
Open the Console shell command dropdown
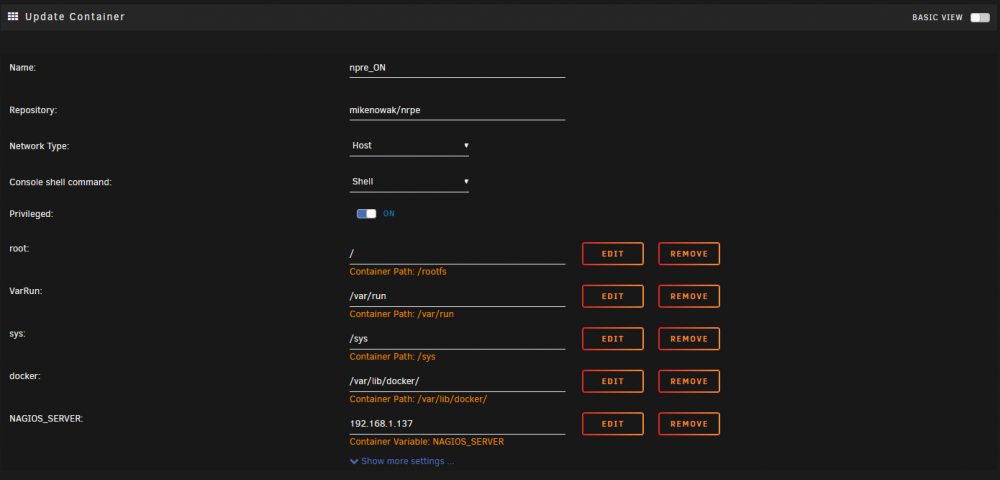pos(409,182)
